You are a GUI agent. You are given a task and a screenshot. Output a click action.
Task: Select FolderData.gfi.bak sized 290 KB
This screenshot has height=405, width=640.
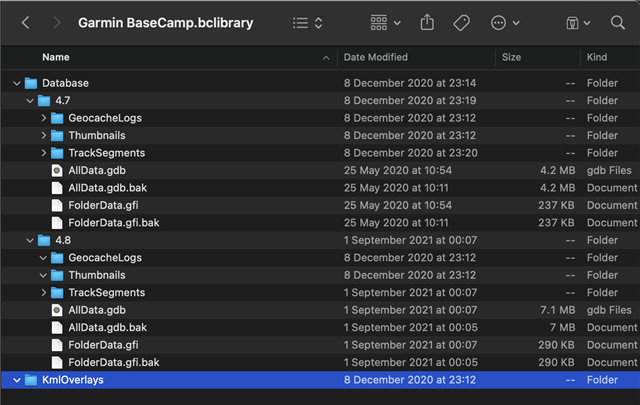click(x=320, y=363)
